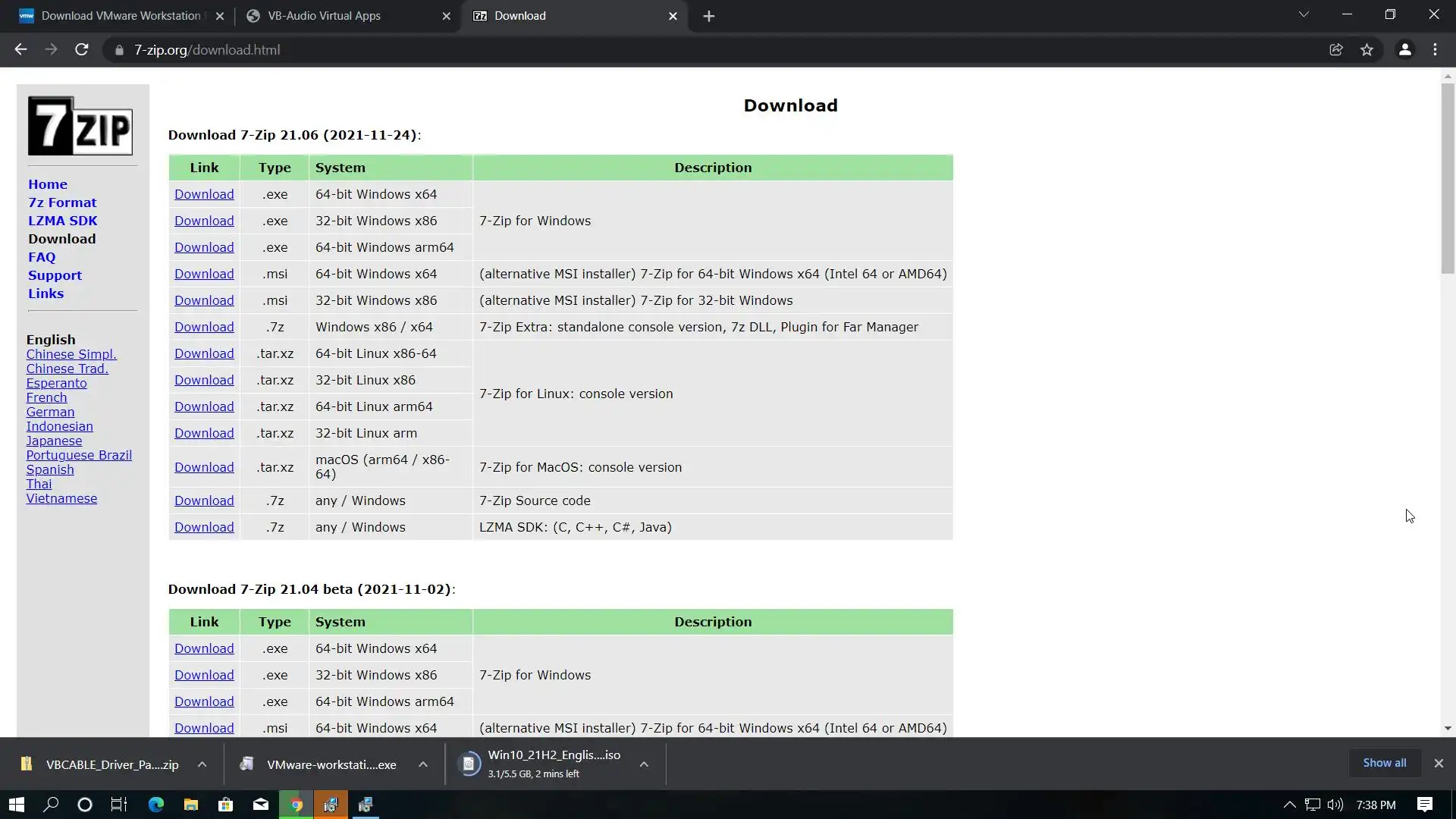This screenshot has width=1456, height=819.
Task: Open File Explorer in the taskbar
Action: point(191,805)
